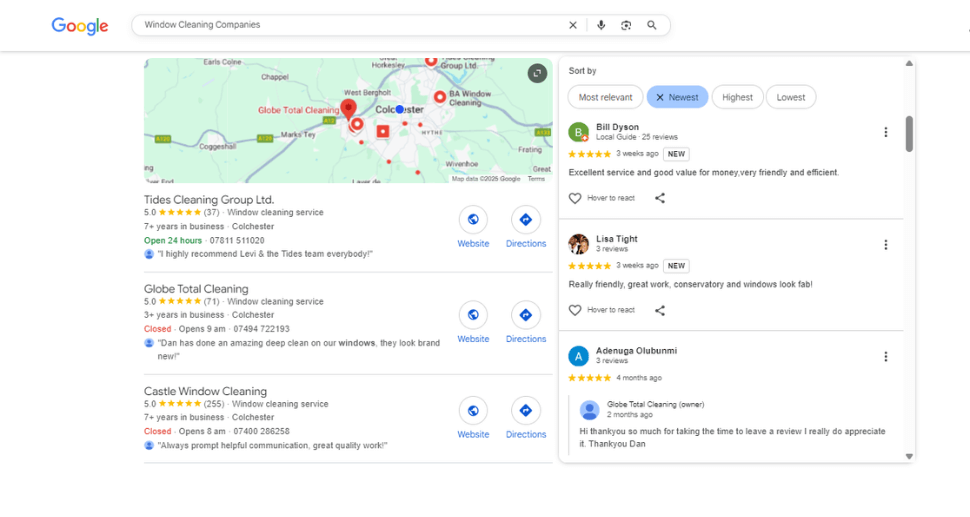Click the reviews panel scroll down arrow
This screenshot has height=517, width=970.
point(909,456)
